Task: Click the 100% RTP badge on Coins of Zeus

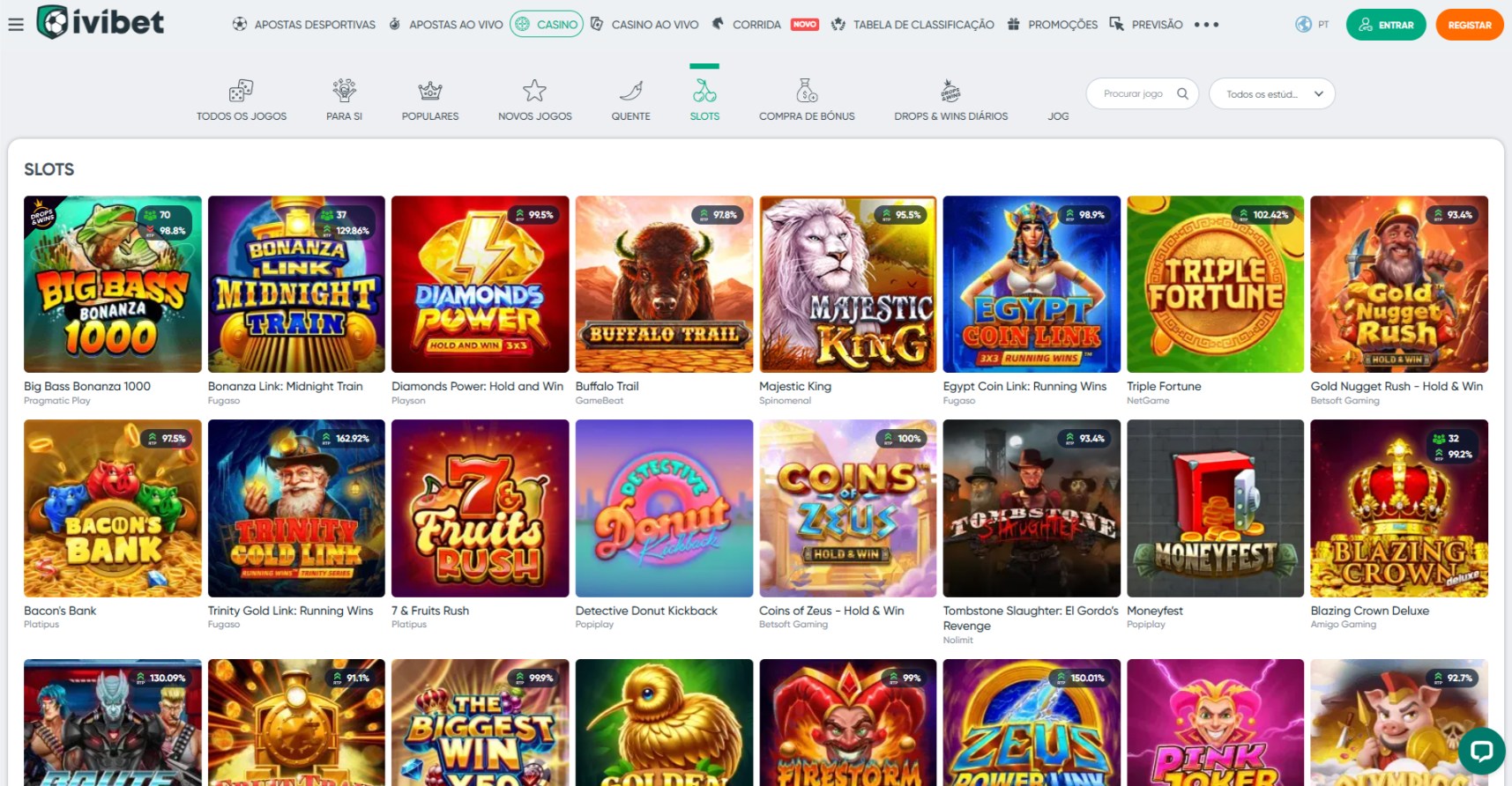Action: [x=901, y=438]
